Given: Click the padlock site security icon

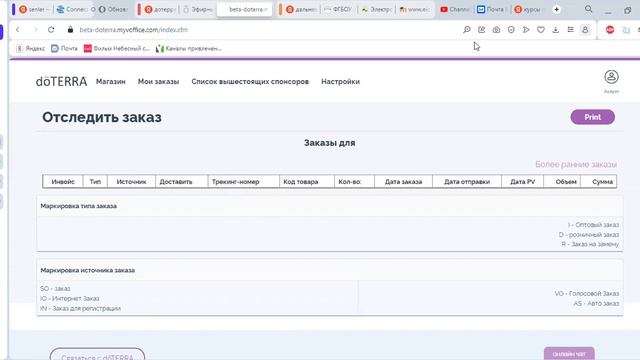Looking at the screenshot, I should 70,29.
